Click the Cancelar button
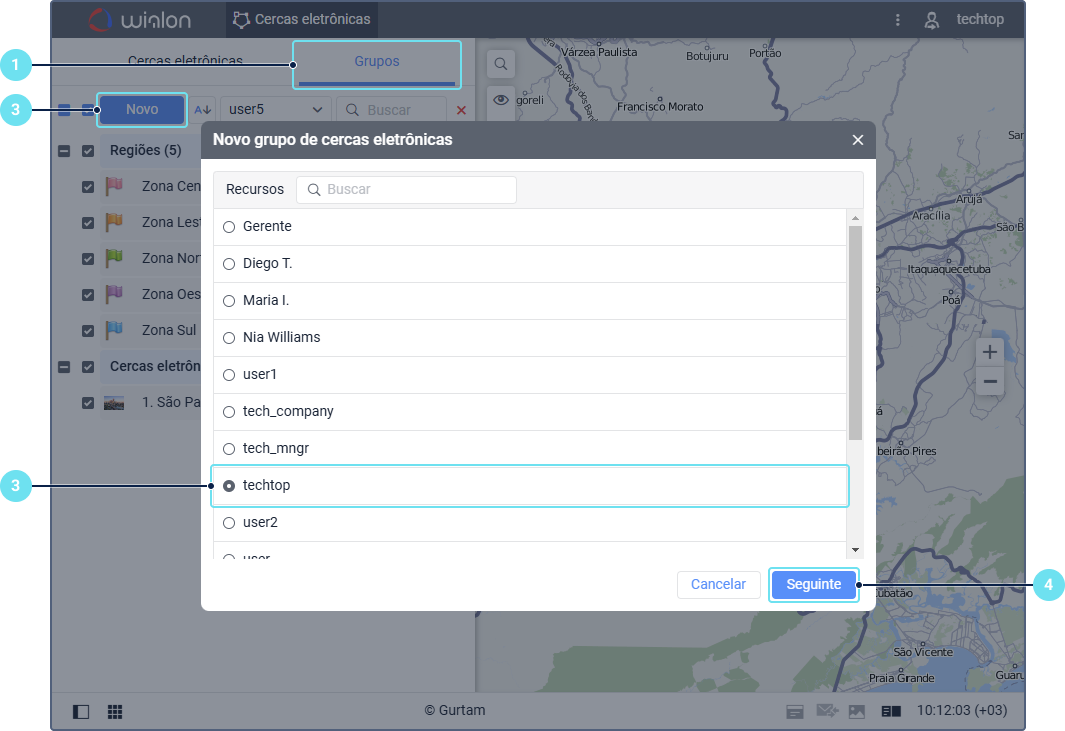This screenshot has width=1065, height=731. [x=718, y=585]
